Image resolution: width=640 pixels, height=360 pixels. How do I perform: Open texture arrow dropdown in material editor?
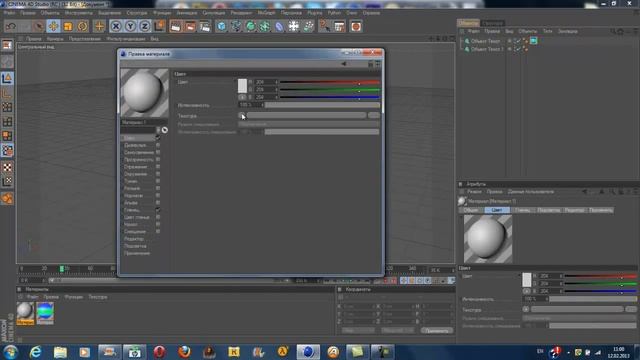(x=242, y=116)
